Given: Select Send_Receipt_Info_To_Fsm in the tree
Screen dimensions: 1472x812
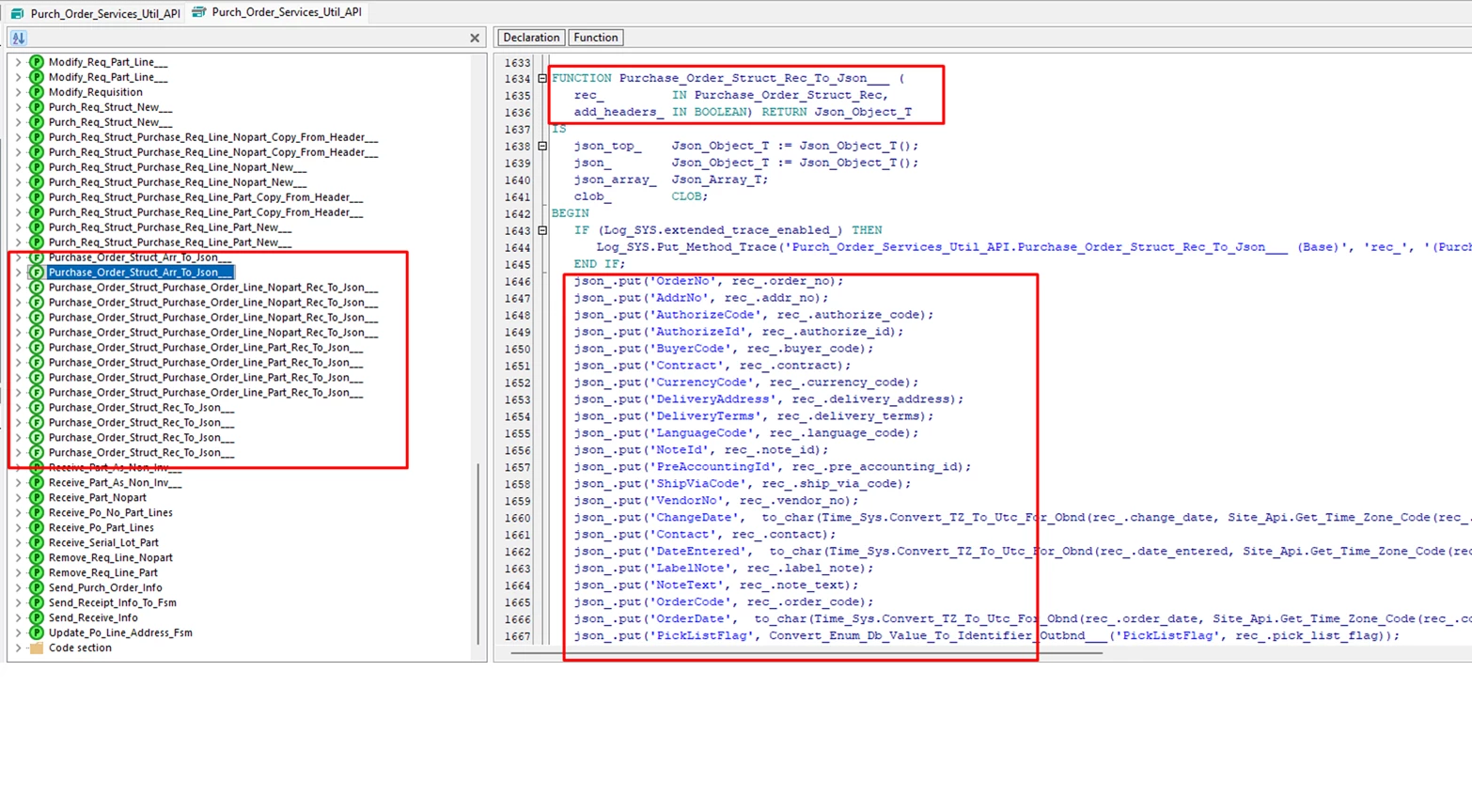Looking at the screenshot, I should click(x=113, y=602).
